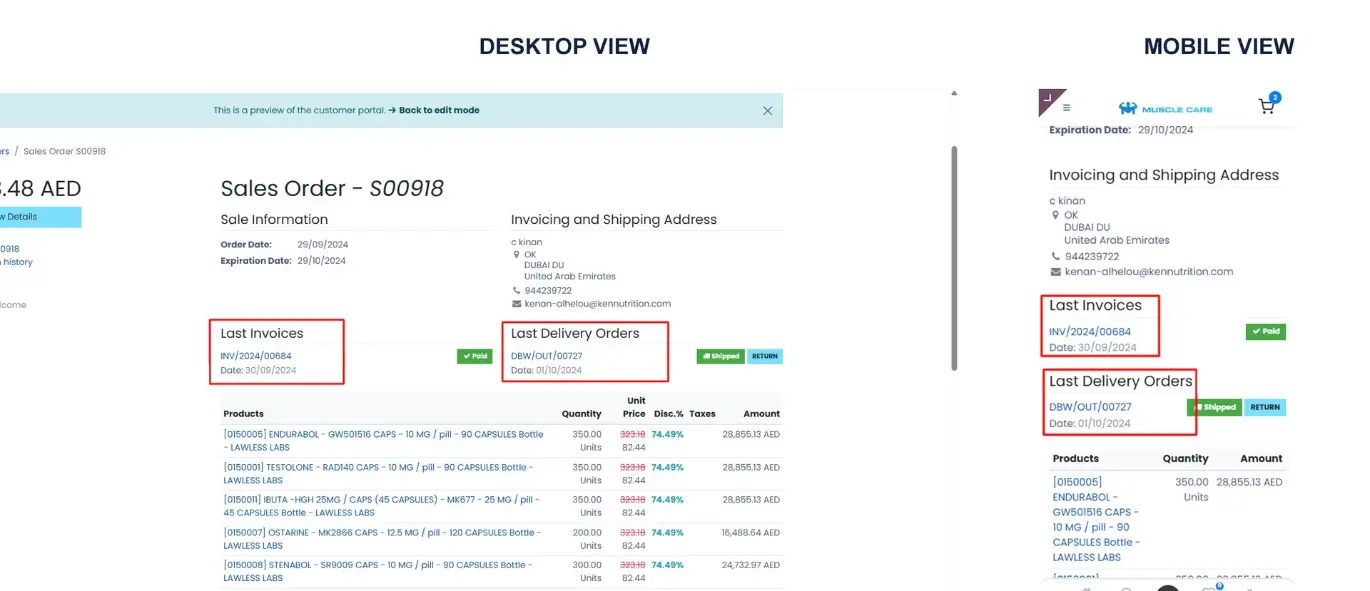Click the desktop envelope icon beside the email
The width and height of the screenshot is (1370, 591).
coord(516,304)
